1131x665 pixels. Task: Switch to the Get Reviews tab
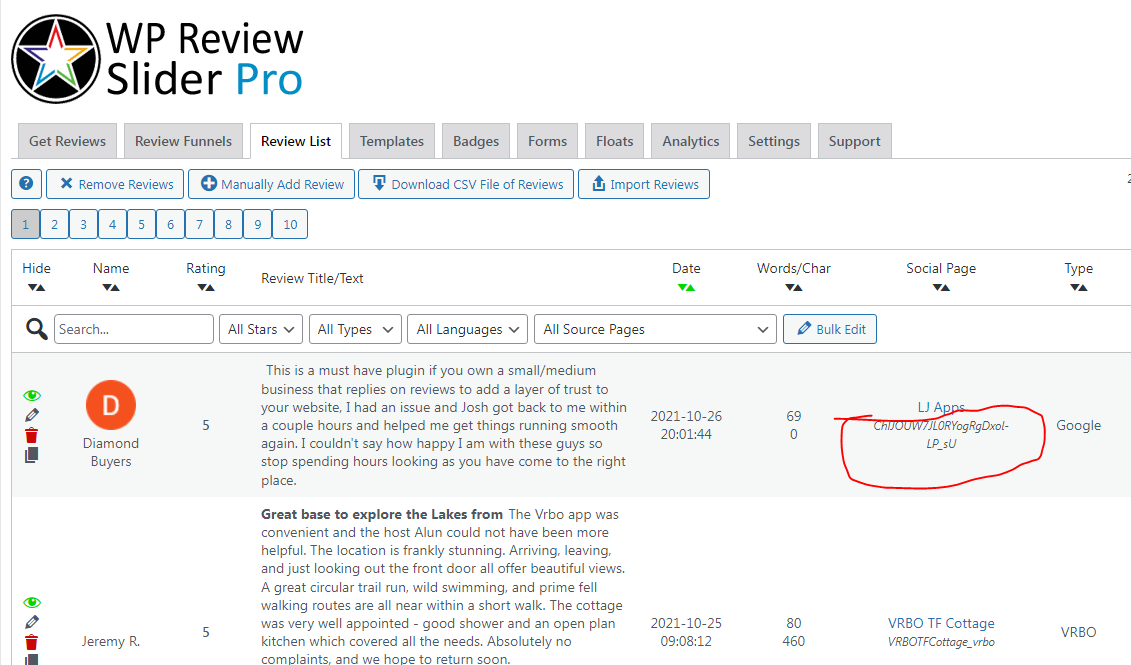tap(67, 141)
